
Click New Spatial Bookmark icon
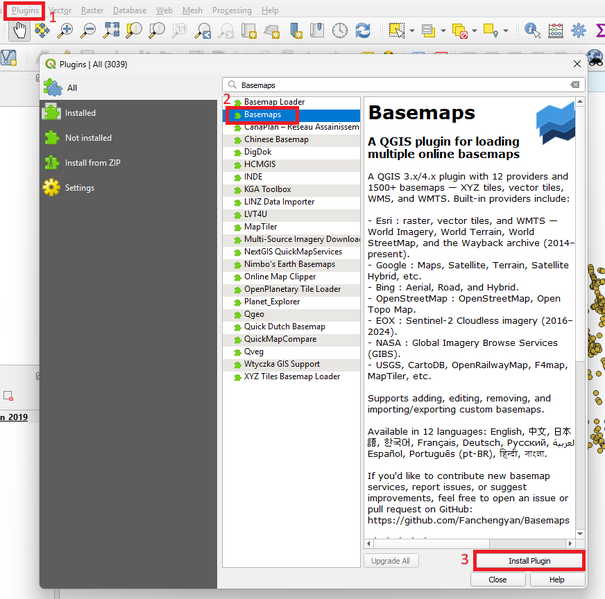click(295, 30)
